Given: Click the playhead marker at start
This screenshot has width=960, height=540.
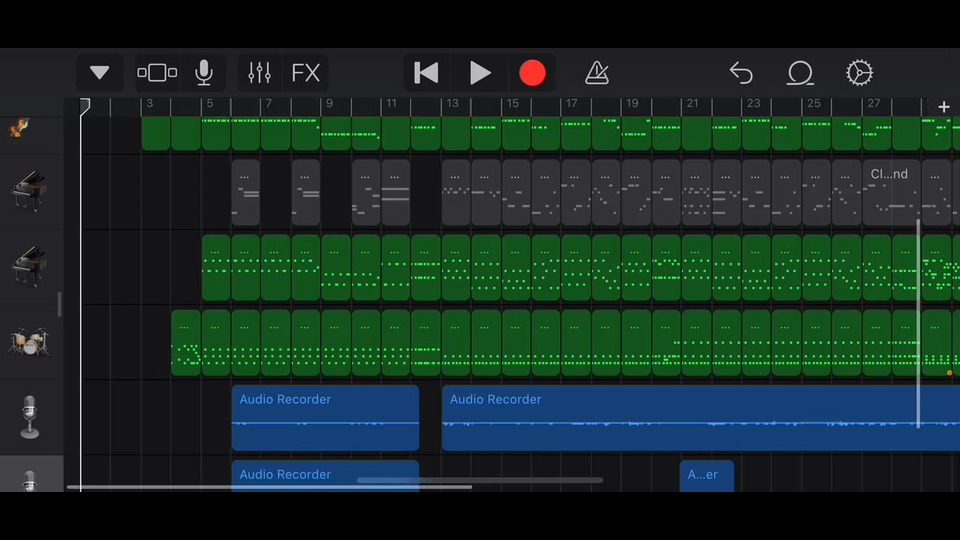Looking at the screenshot, I should coord(84,105).
